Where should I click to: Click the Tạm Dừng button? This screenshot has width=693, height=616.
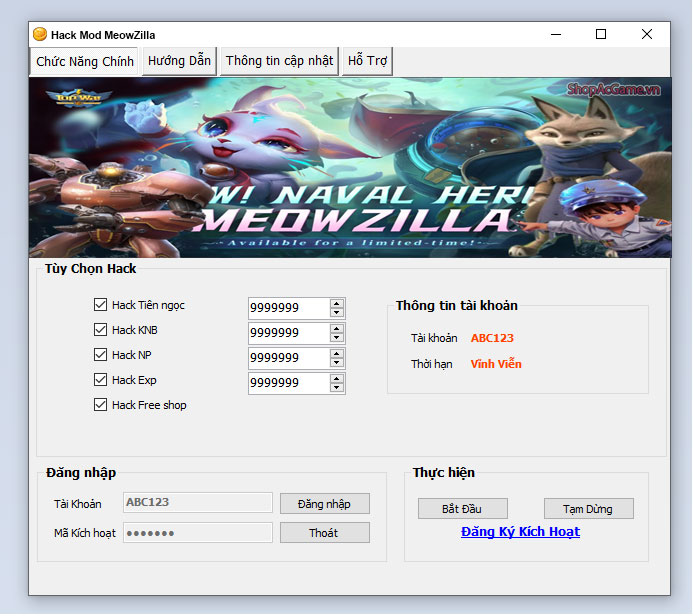point(589,509)
